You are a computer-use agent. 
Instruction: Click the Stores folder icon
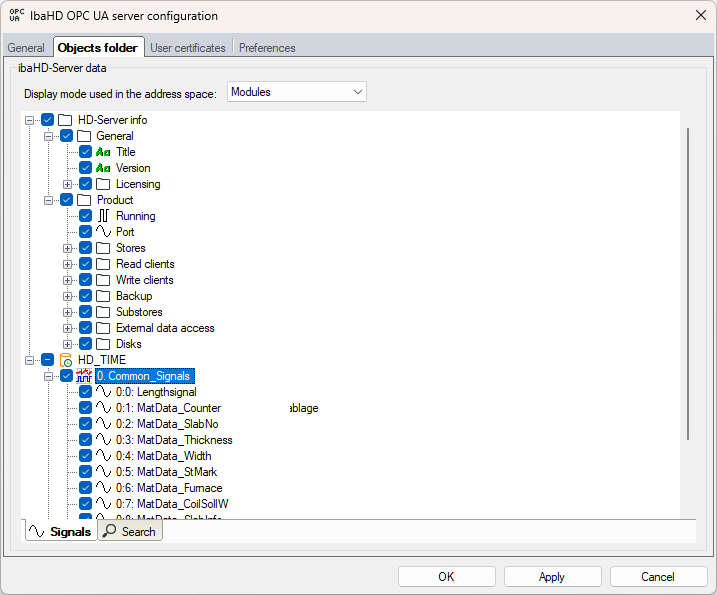pyautogui.click(x=103, y=248)
